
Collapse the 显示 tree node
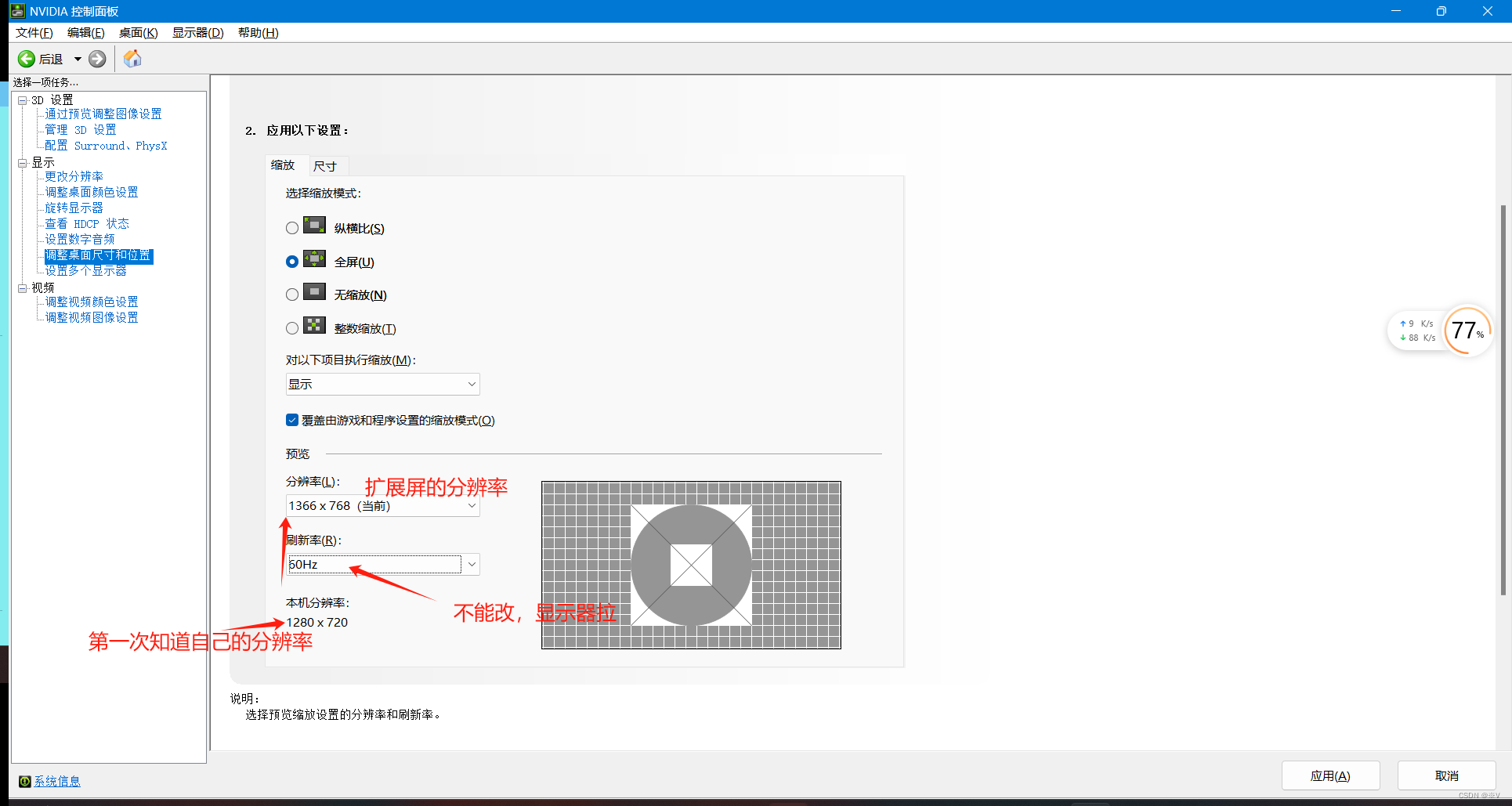tap(23, 163)
